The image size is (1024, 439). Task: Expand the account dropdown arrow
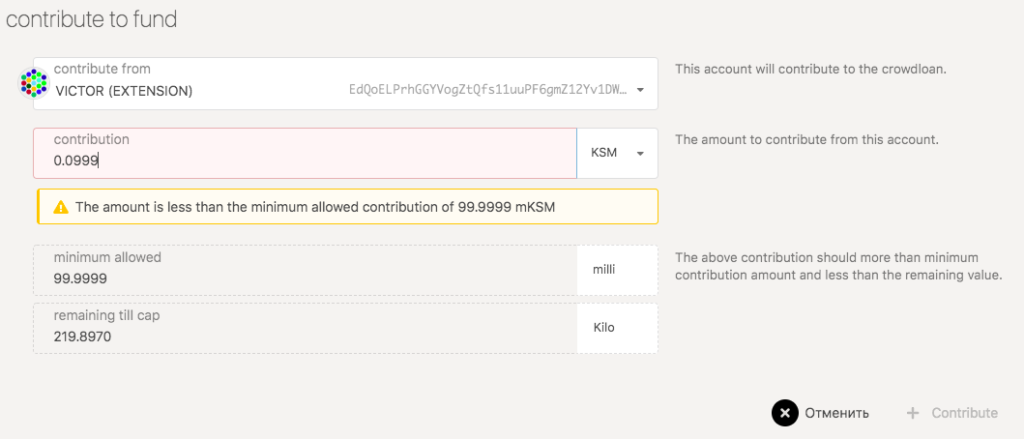(x=640, y=91)
